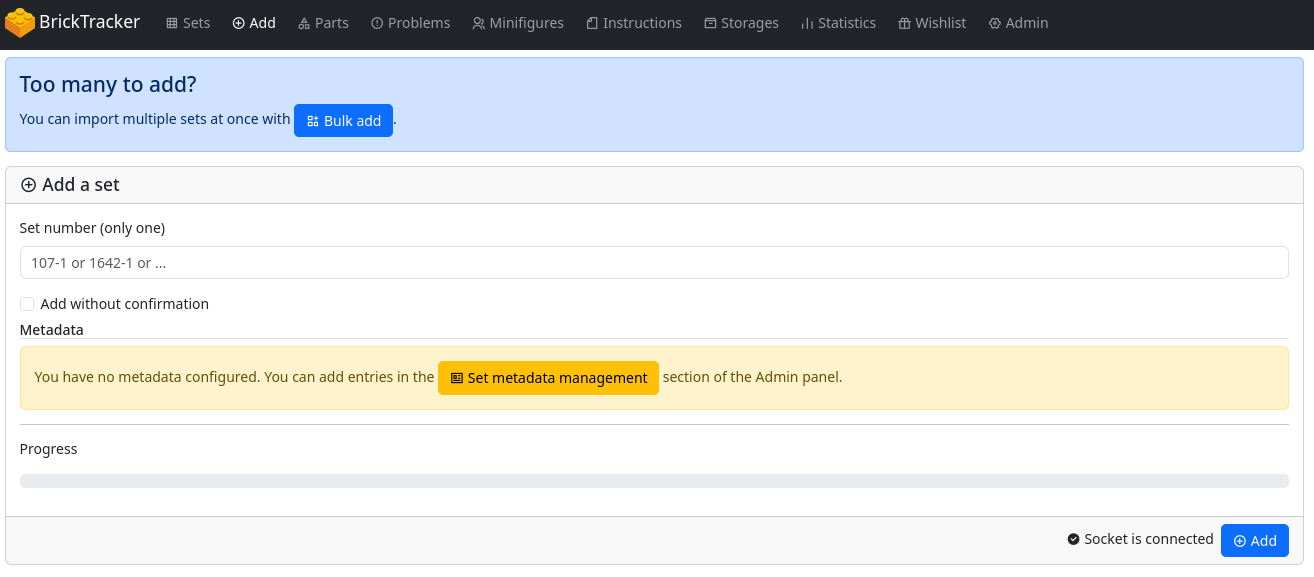Open the Sets page
This screenshot has width=1314, height=577.
point(188,23)
